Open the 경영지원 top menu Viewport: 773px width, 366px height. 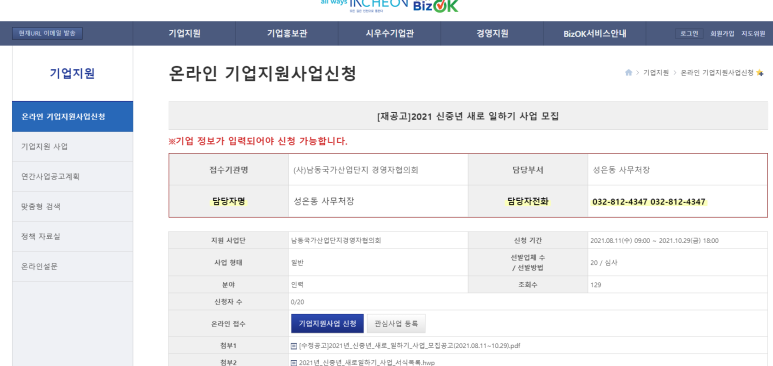coord(492,34)
